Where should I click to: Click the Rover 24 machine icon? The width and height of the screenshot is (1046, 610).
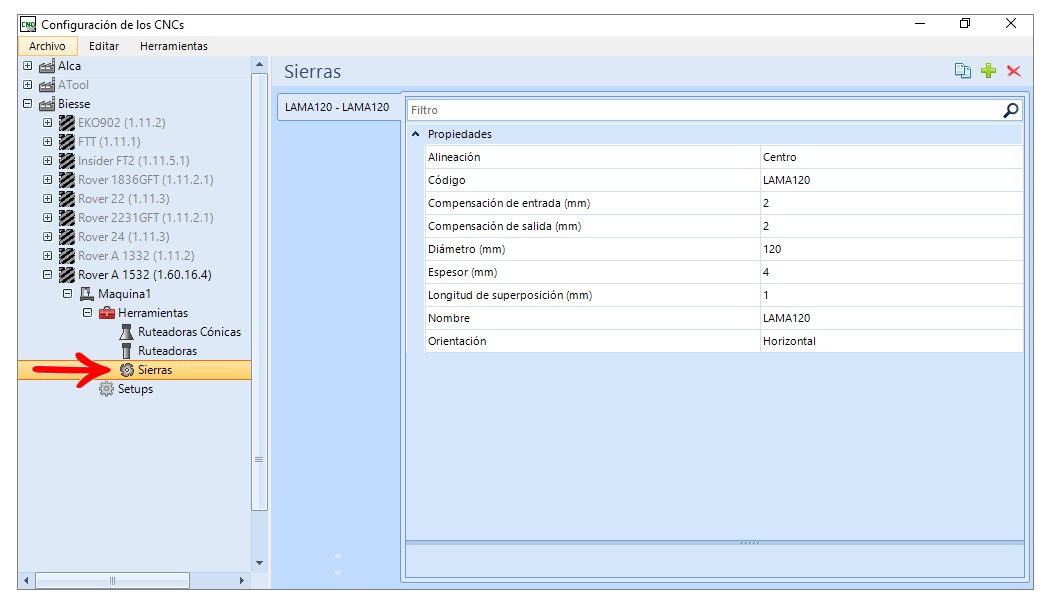click(x=67, y=237)
